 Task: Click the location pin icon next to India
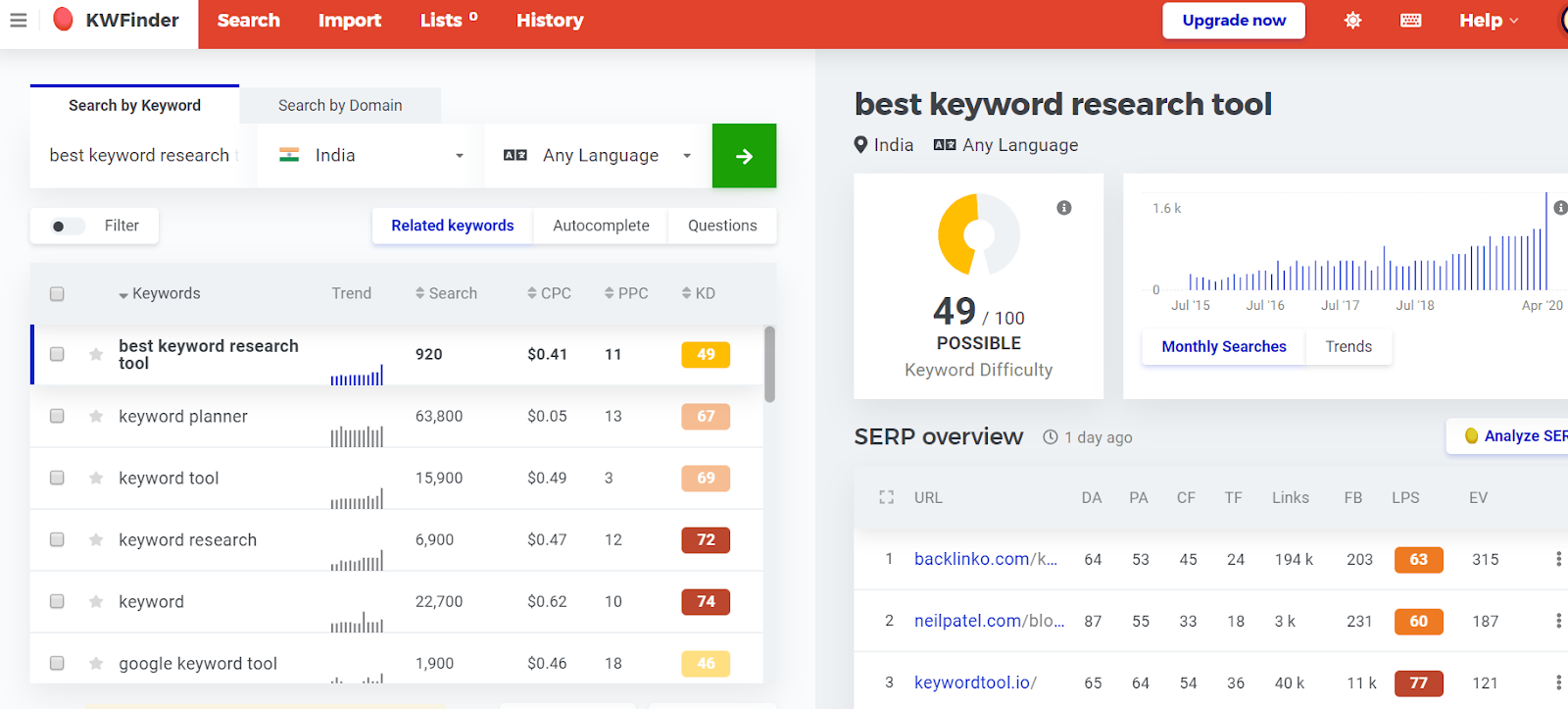[x=861, y=145]
